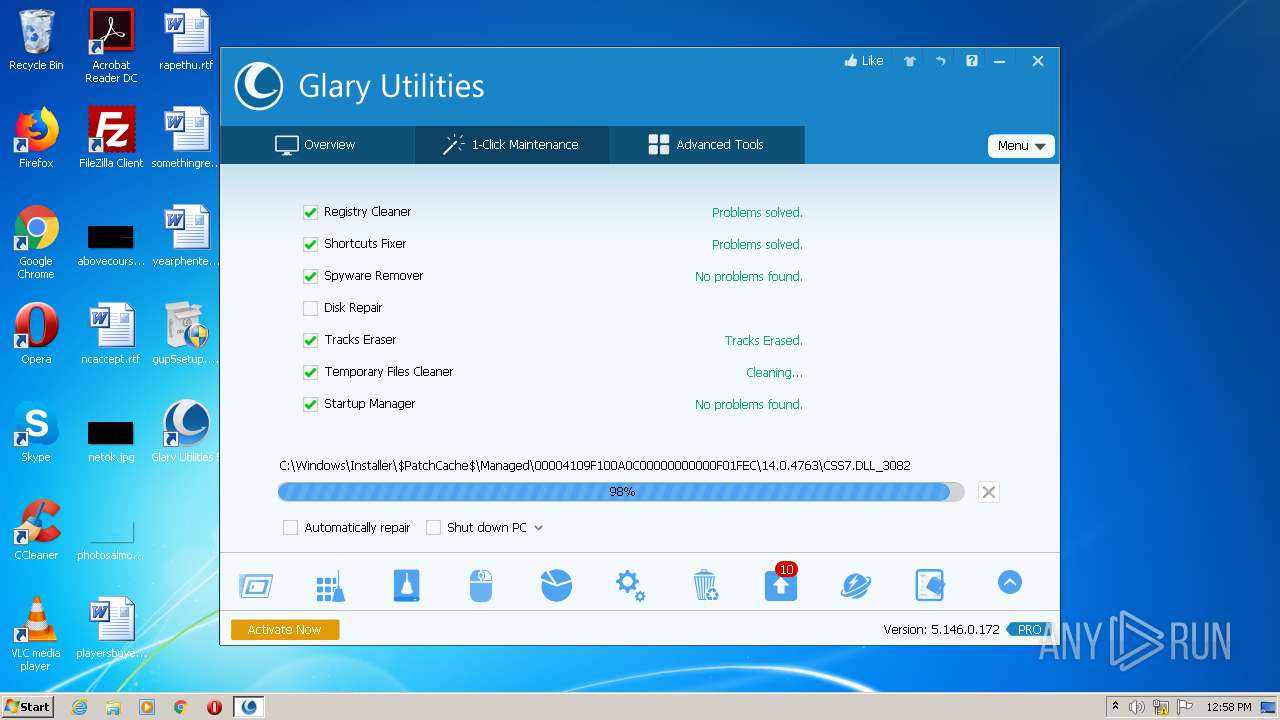Screen dimensions: 1280x720
Task: Open the Windows Start button
Action: tap(28, 706)
